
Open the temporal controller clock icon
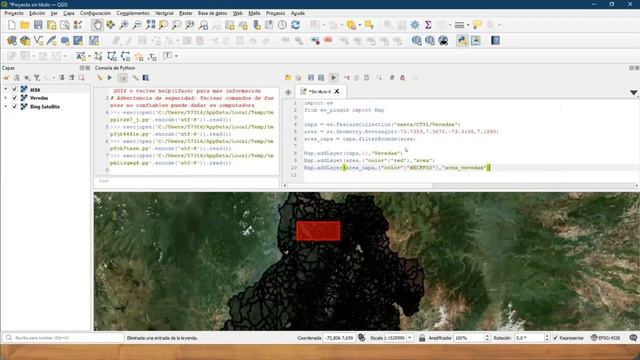(x=282, y=25)
